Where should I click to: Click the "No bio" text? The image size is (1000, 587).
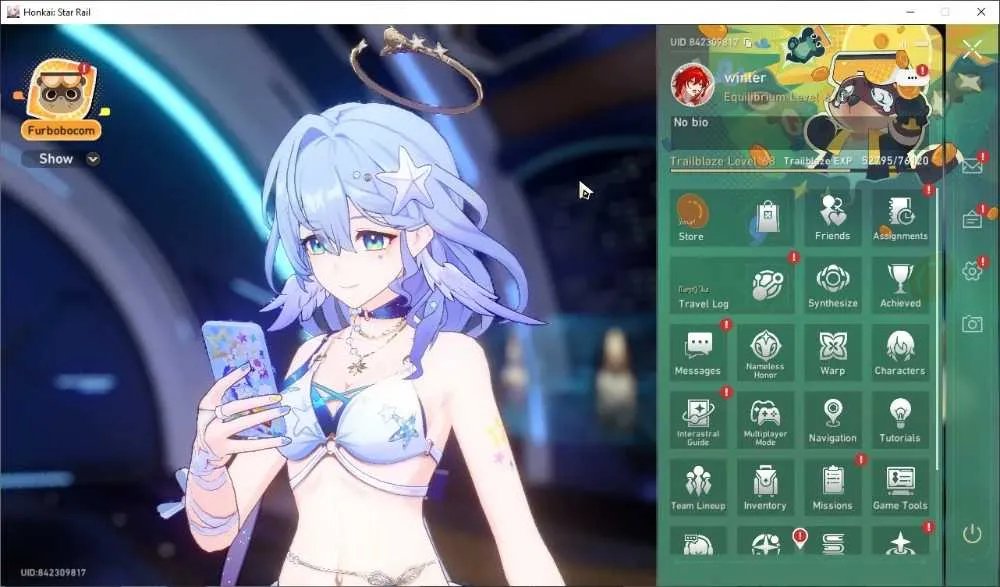(691, 122)
